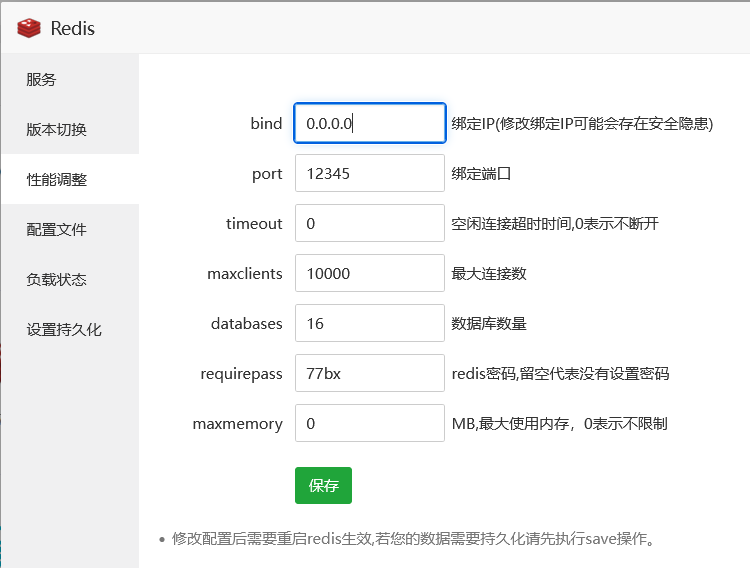Click the bind label
The height and width of the screenshot is (568, 750).
266,123
